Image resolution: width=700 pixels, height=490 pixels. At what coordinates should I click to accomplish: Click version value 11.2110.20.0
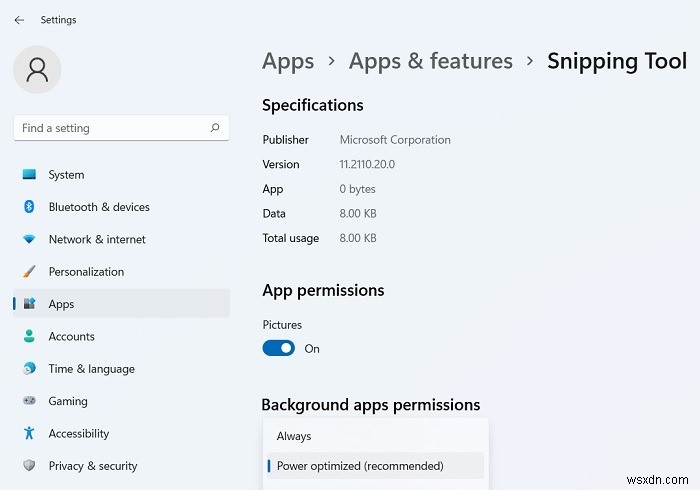[x=367, y=164]
